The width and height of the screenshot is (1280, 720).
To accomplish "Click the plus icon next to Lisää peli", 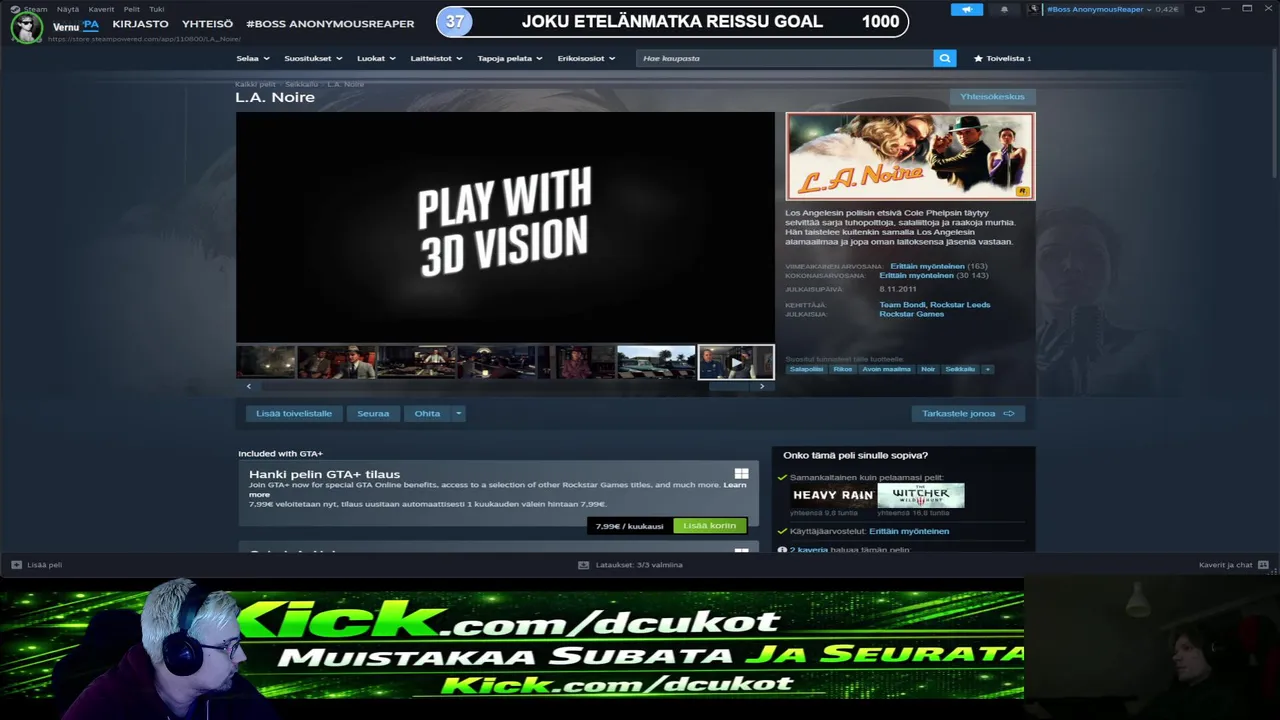I will pos(16,565).
